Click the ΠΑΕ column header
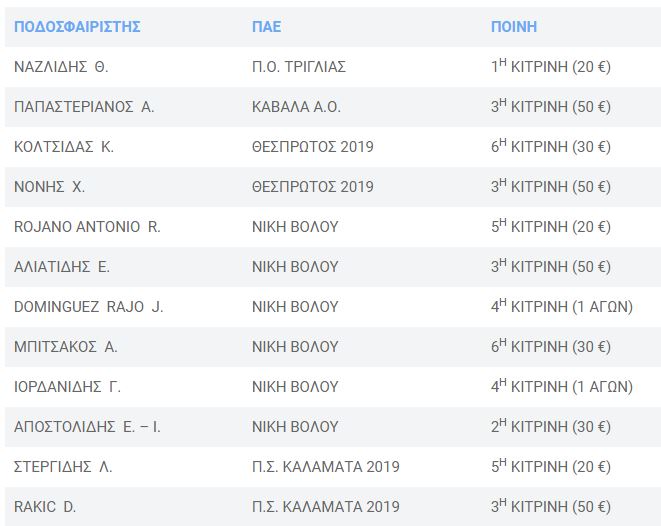Viewport: 661px width, 526px height. [266, 27]
